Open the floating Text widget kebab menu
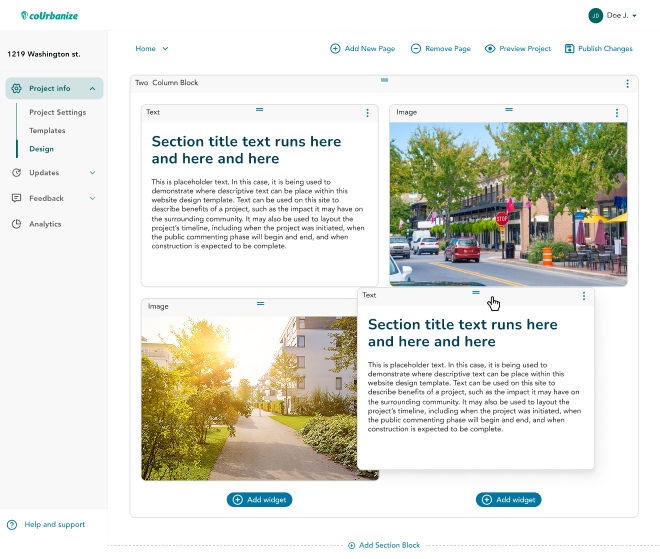Image resolution: width=660 pixels, height=559 pixels. [584, 296]
